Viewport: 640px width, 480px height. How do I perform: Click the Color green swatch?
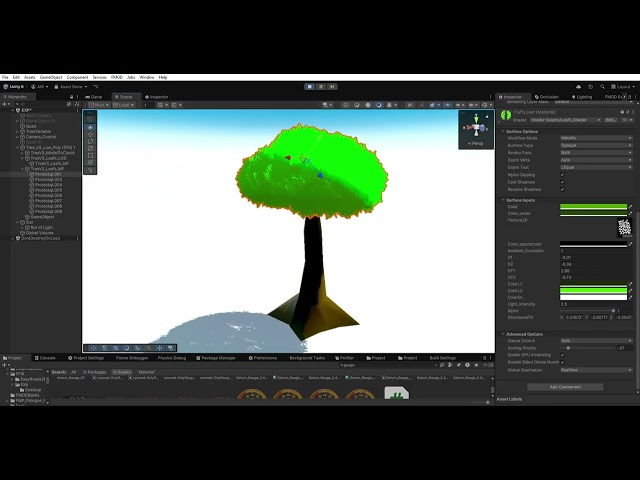click(x=593, y=207)
